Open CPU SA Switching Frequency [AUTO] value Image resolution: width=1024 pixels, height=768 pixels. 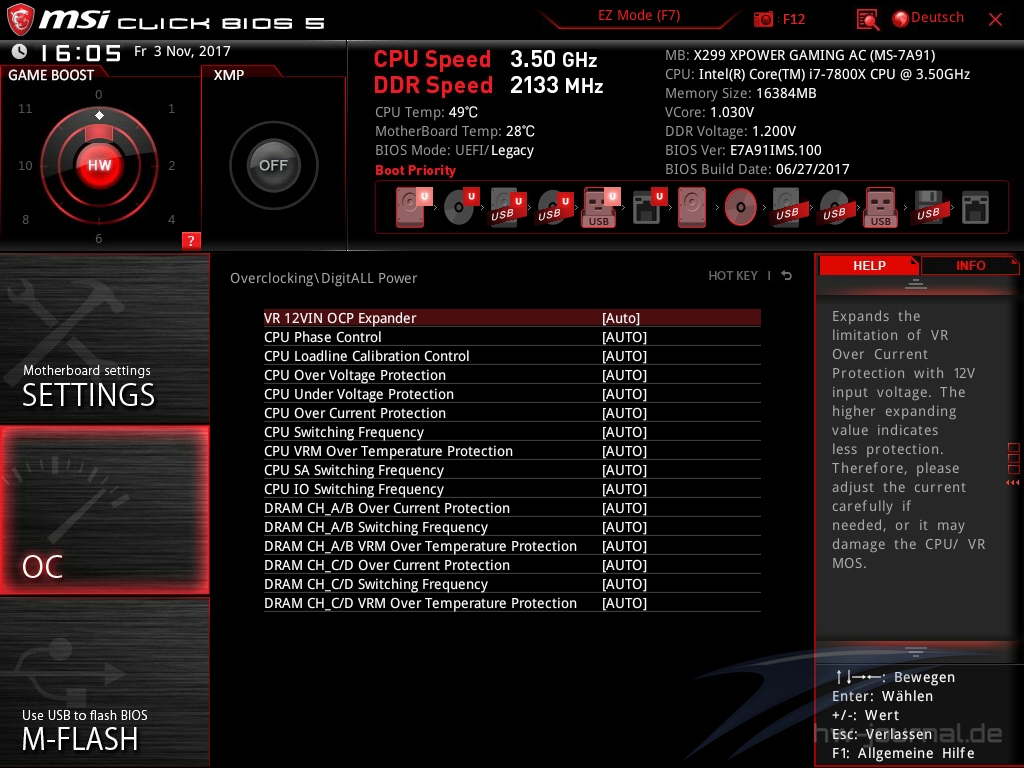(624, 470)
